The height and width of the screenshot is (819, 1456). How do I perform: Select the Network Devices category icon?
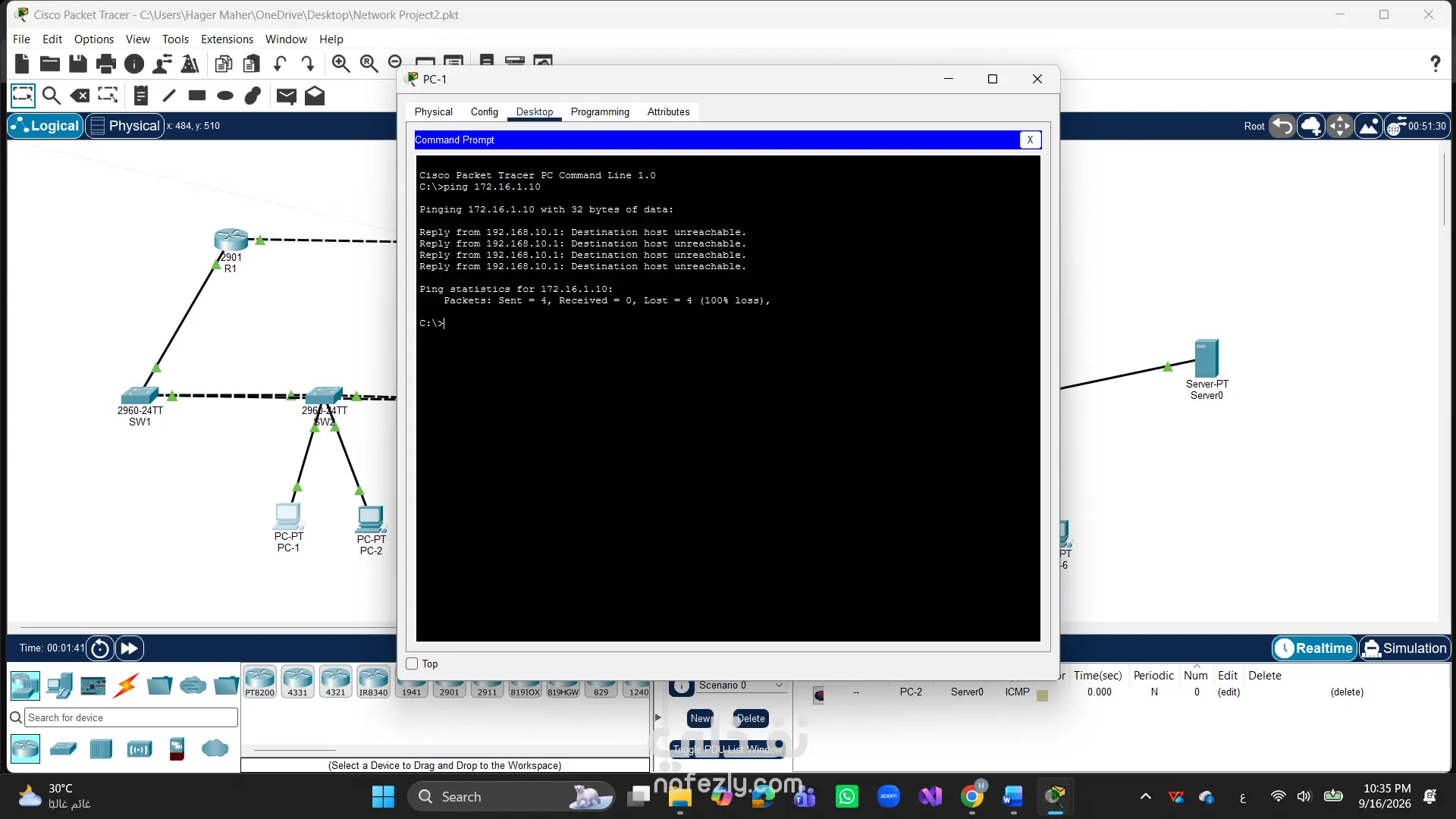(25, 686)
